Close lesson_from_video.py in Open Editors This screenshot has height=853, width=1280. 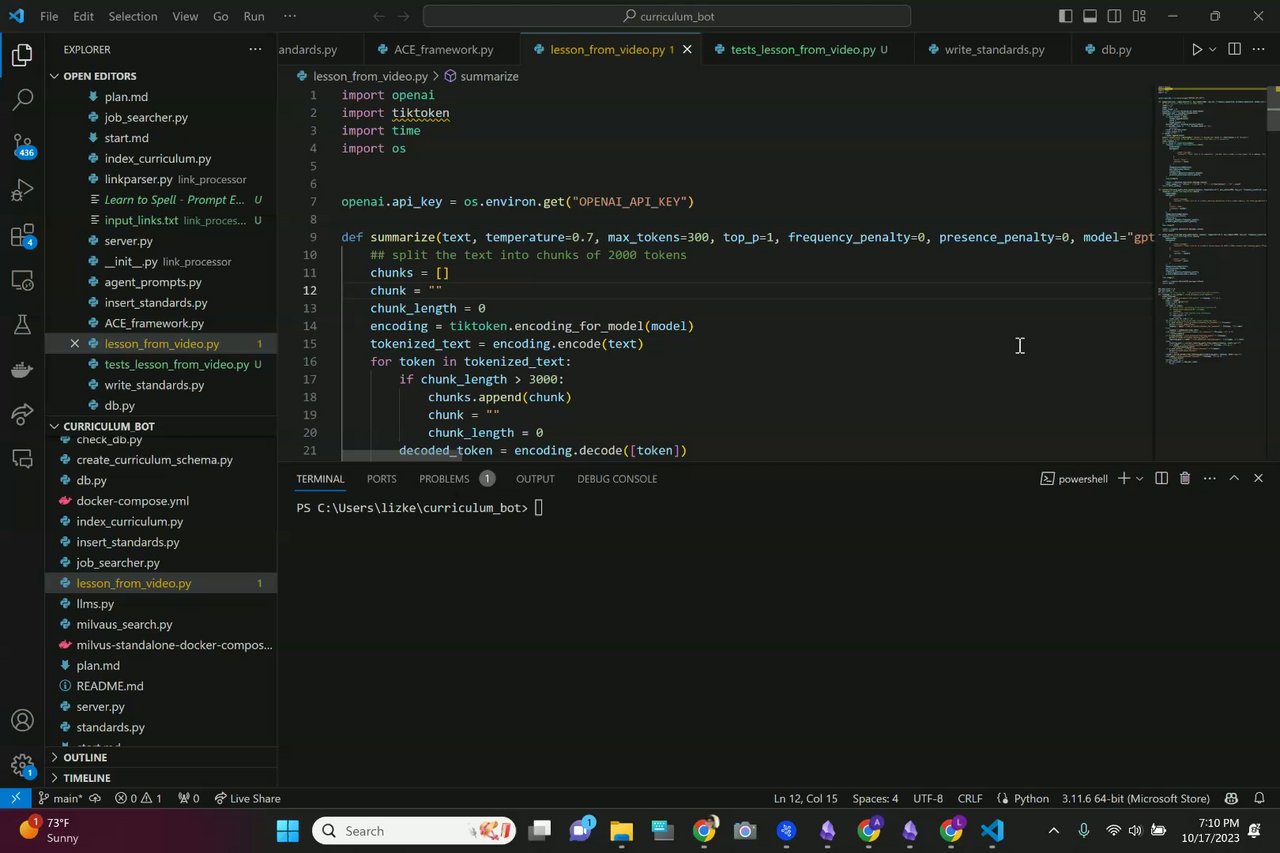pos(74,343)
